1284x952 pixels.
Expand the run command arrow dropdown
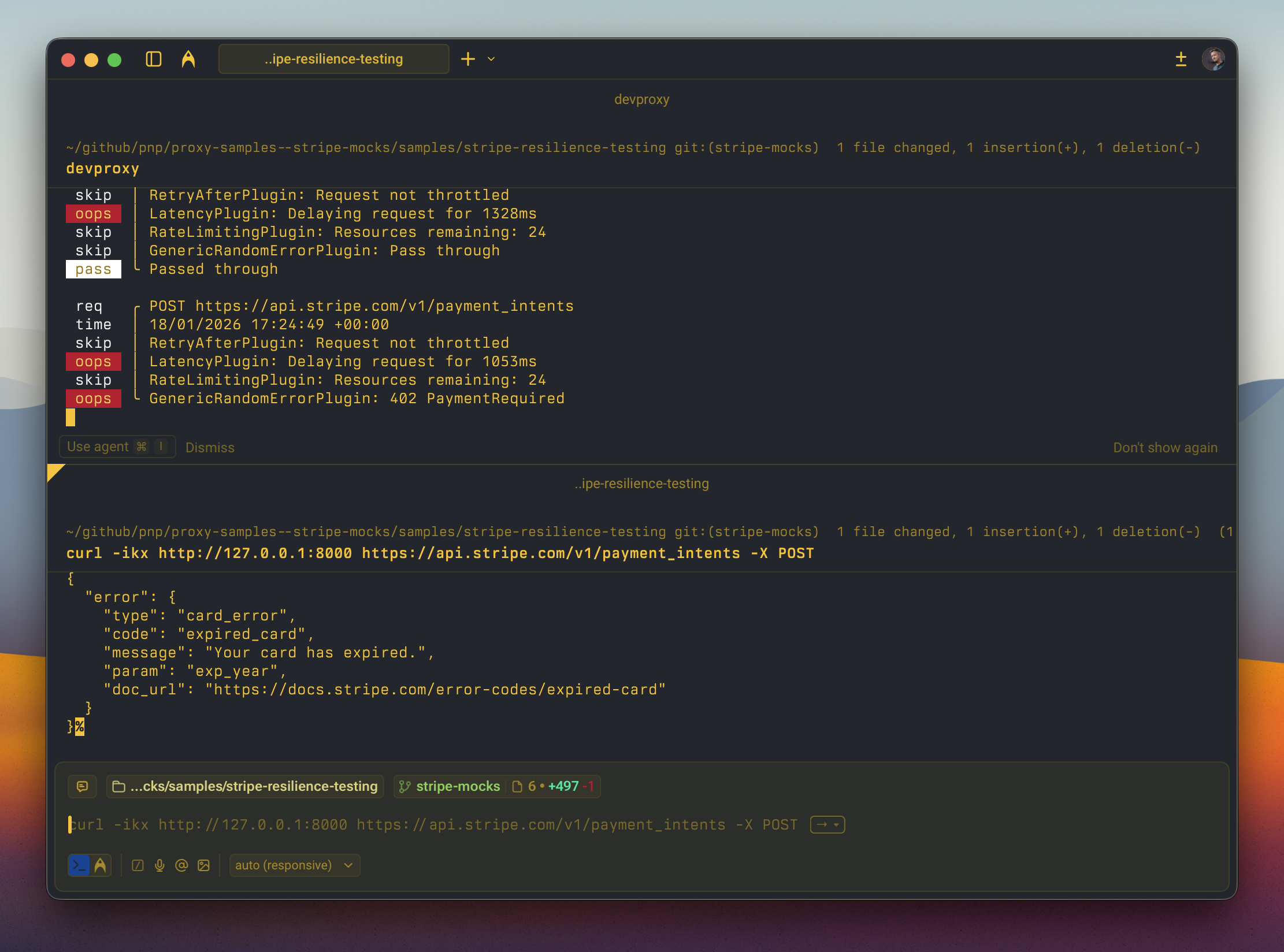click(826, 824)
